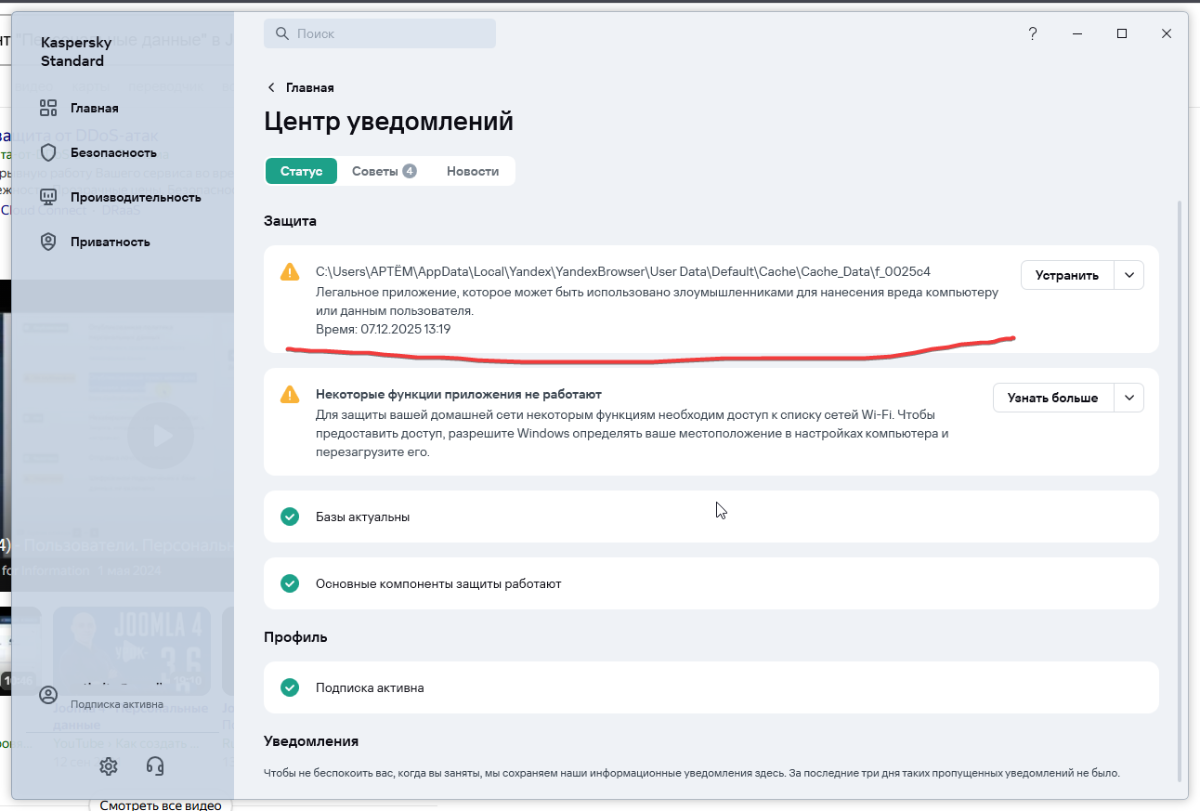This screenshot has width=1200, height=811.
Task: Switch to the Советы tab
Action: (x=383, y=171)
